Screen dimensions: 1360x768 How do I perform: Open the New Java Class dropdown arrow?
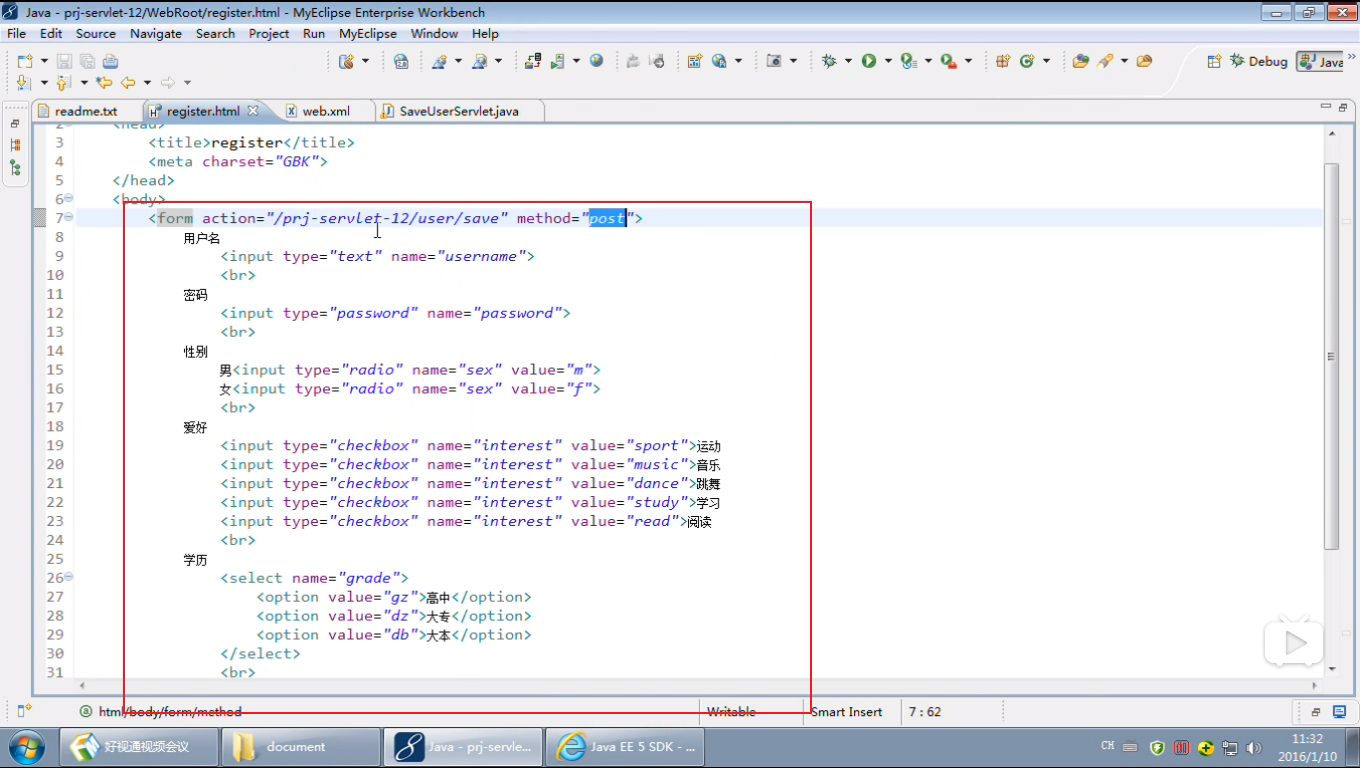1046,61
